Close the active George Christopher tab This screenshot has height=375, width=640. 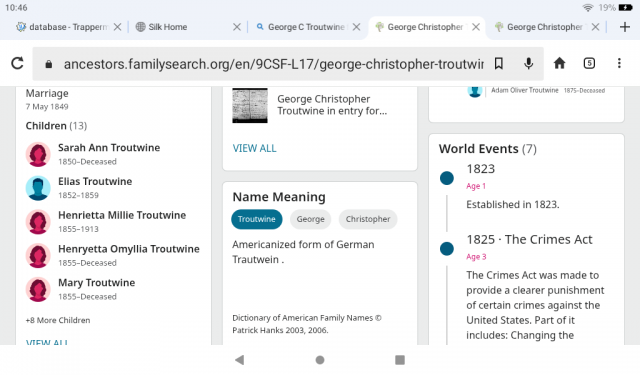[x=476, y=27]
